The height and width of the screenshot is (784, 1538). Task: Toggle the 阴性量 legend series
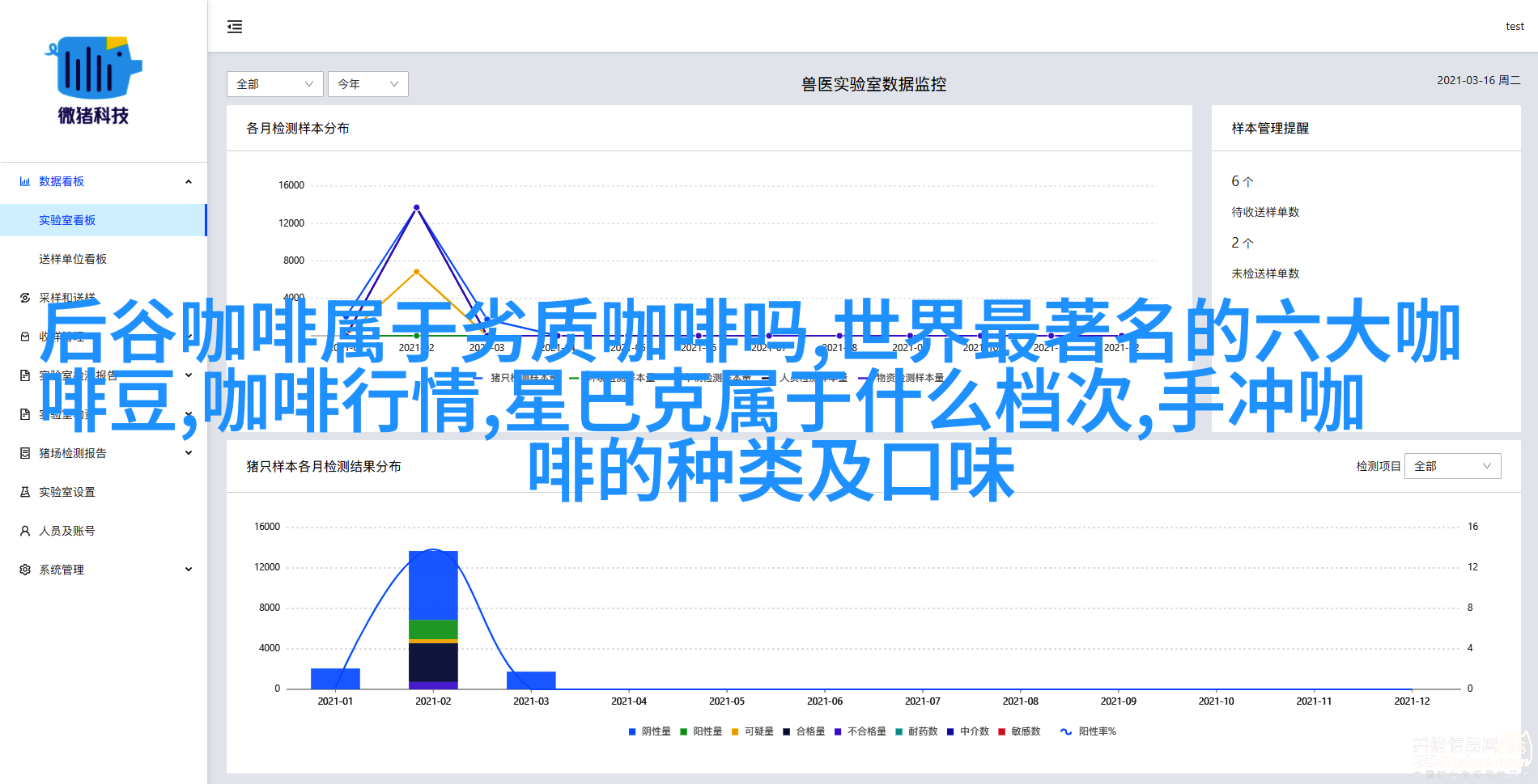pos(650,731)
